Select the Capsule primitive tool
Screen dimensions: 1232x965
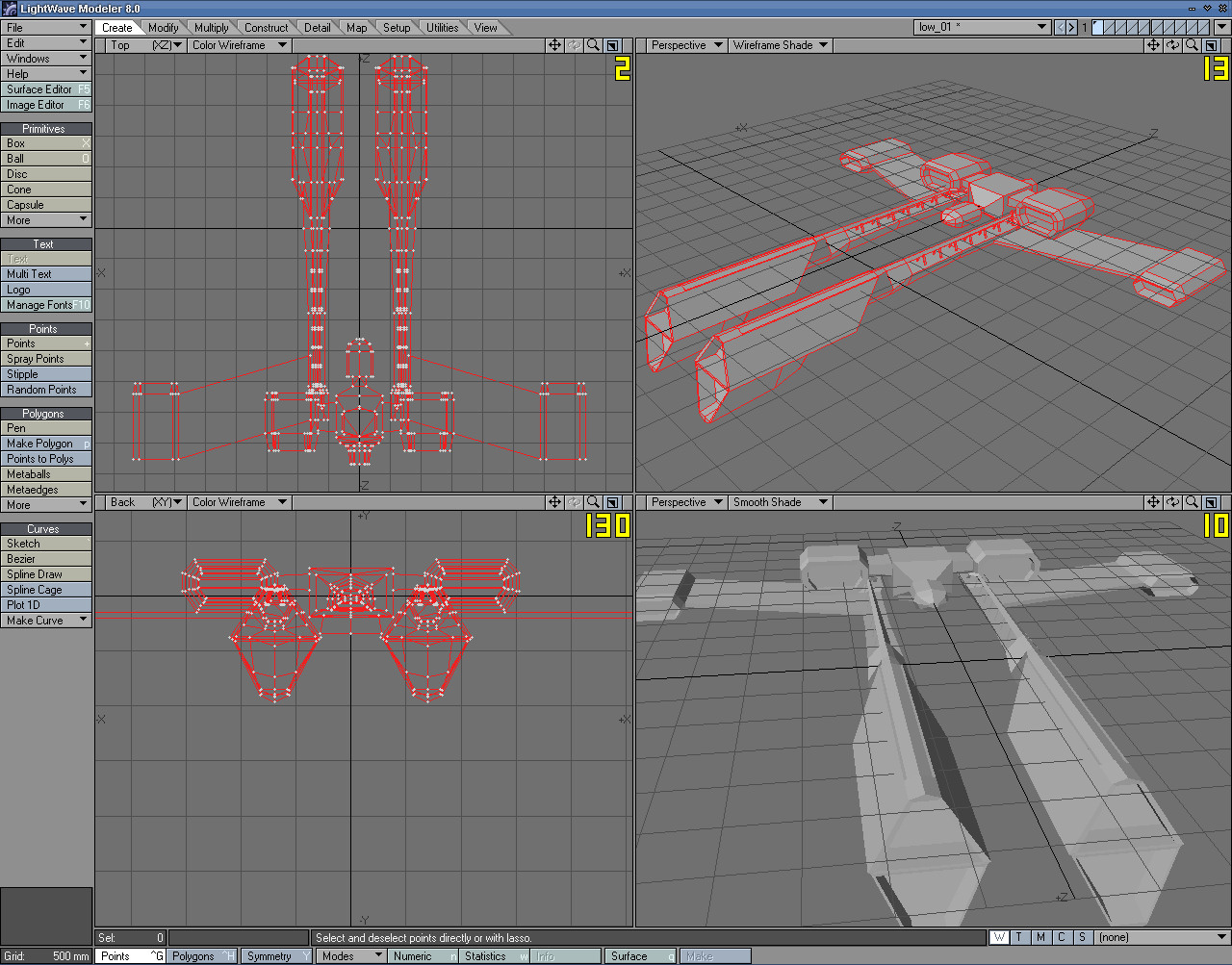coord(45,205)
